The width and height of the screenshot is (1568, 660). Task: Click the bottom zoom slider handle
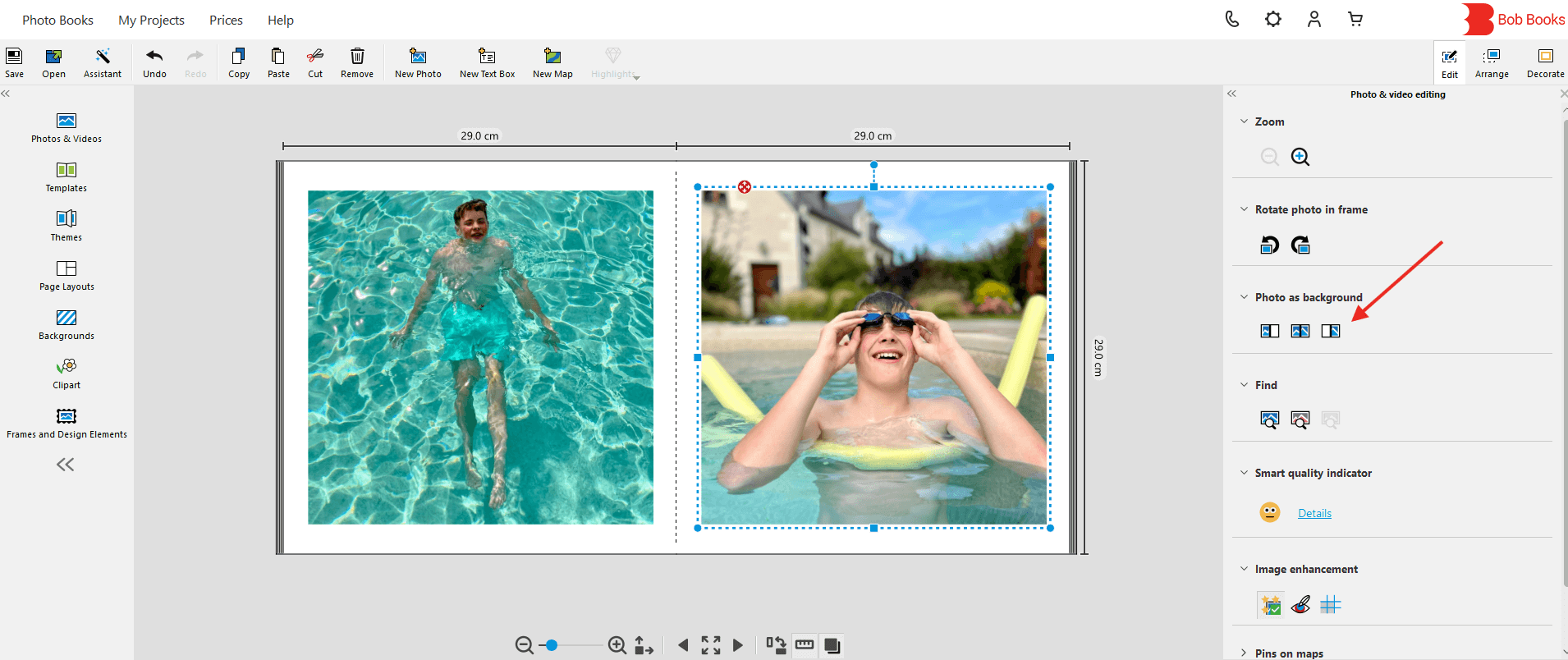coord(552,645)
